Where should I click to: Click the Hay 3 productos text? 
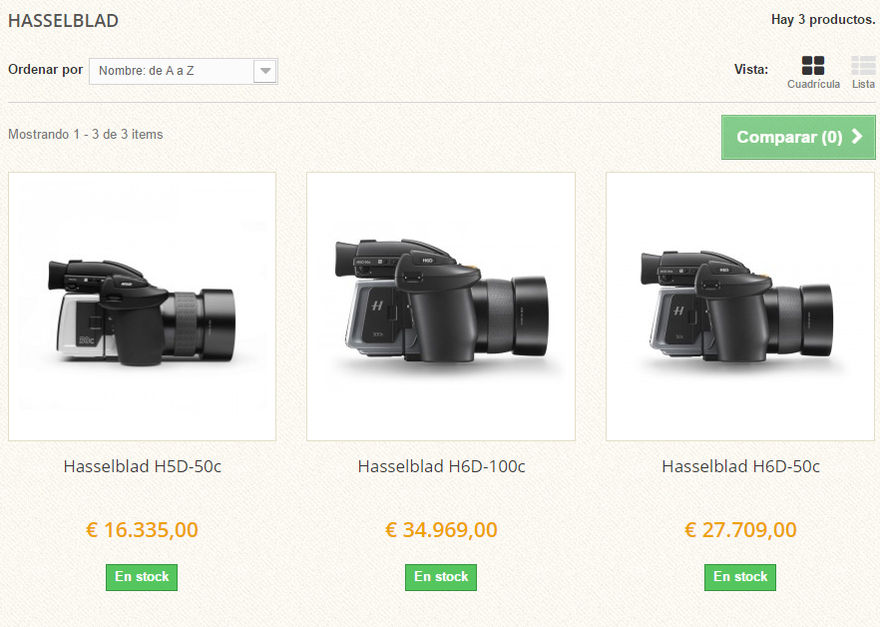[823, 20]
